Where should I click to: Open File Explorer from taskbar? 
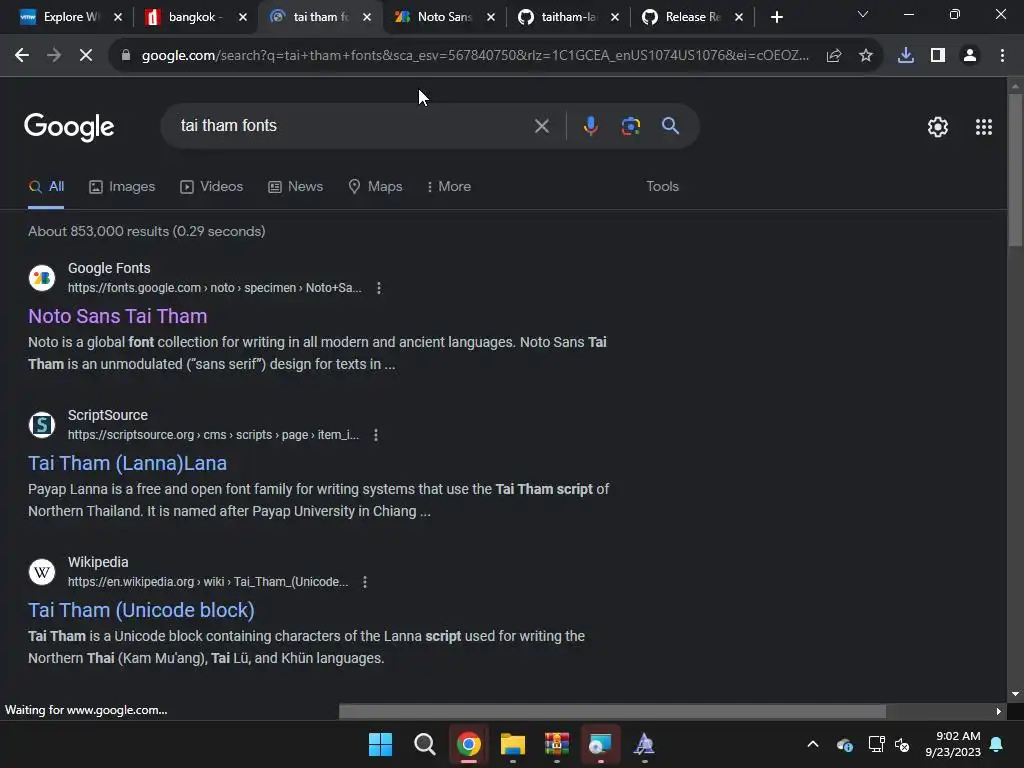[x=513, y=744]
